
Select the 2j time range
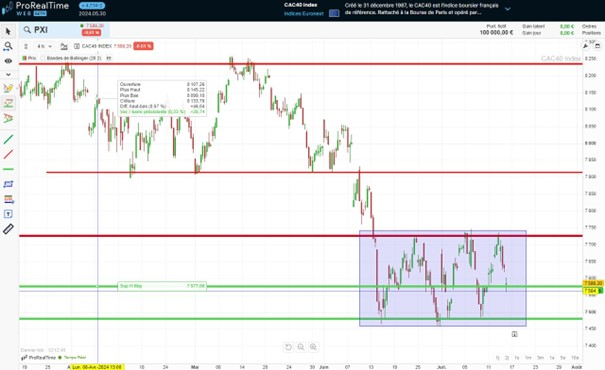click(x=507, y=358)
